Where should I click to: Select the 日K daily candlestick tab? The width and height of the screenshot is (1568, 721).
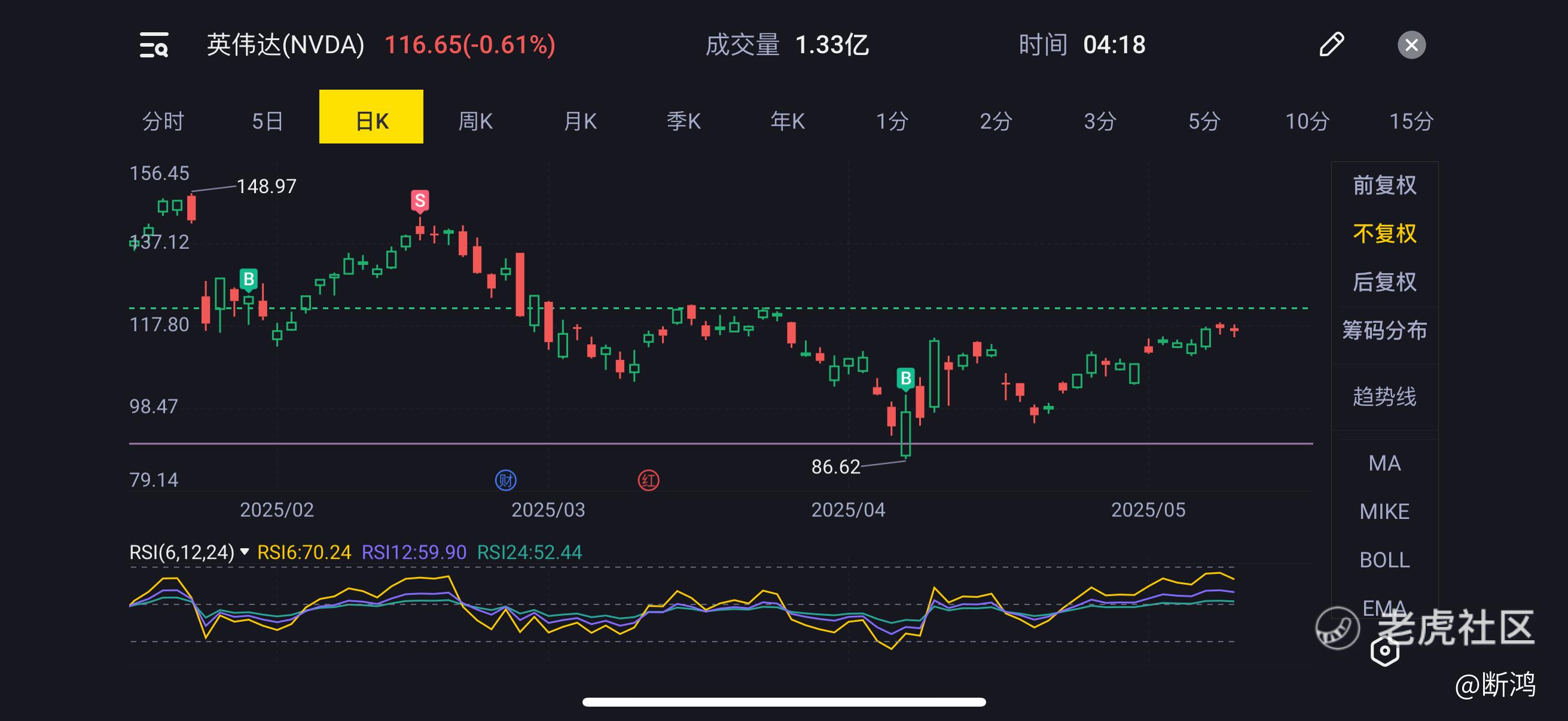tap(371, 117)
